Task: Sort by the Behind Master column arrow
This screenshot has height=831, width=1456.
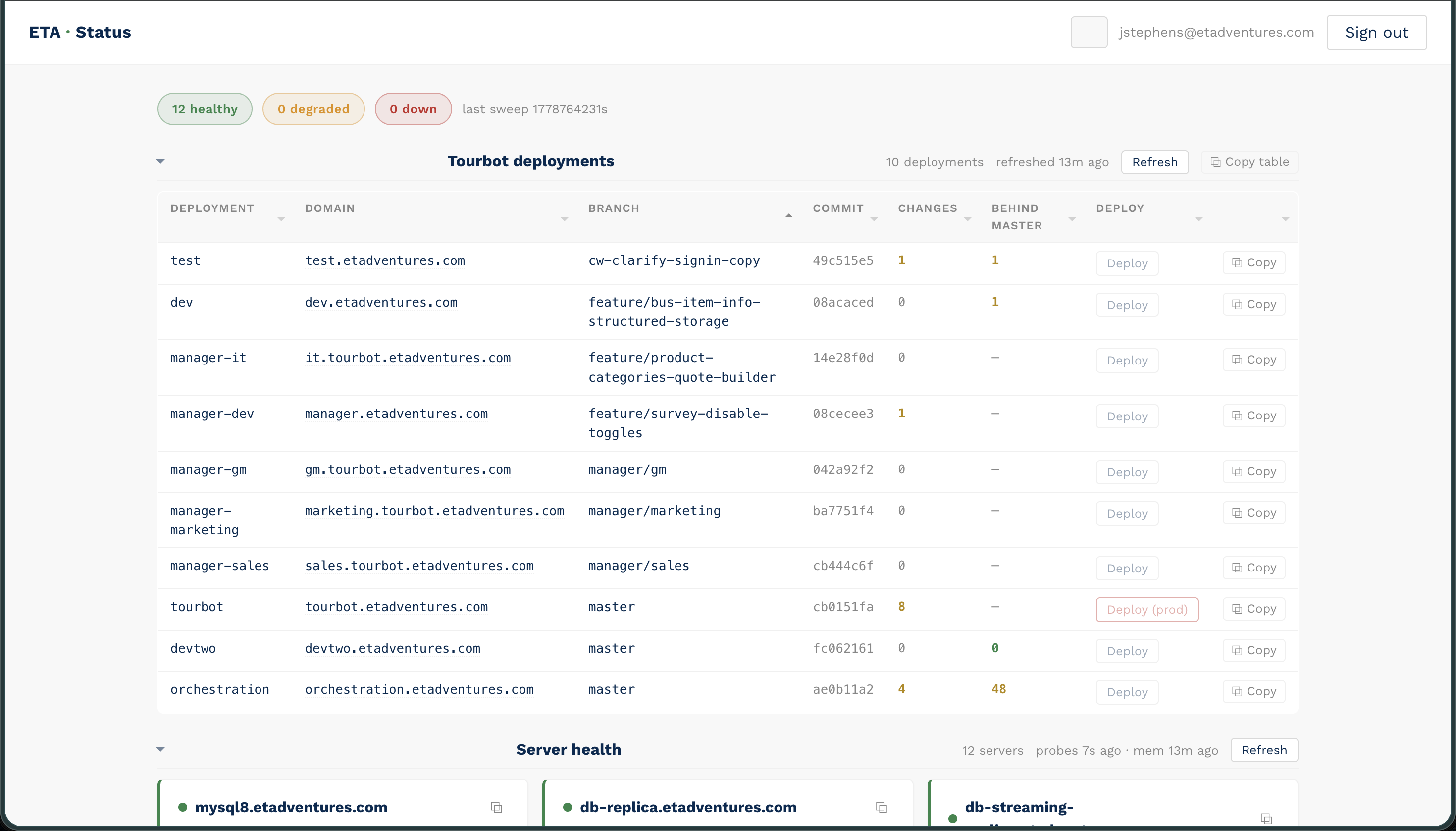Action: pos(1071,219)
